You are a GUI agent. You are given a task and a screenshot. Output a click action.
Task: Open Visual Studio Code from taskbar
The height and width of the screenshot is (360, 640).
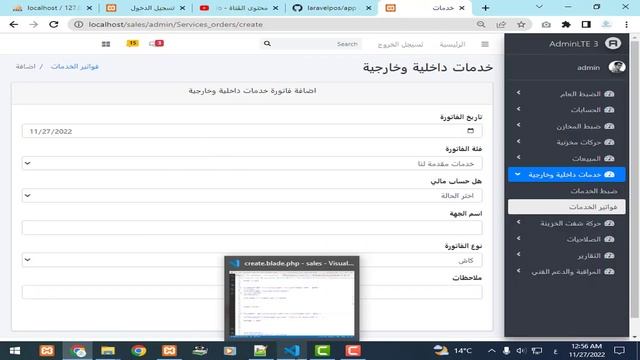(x=291, y=351)
